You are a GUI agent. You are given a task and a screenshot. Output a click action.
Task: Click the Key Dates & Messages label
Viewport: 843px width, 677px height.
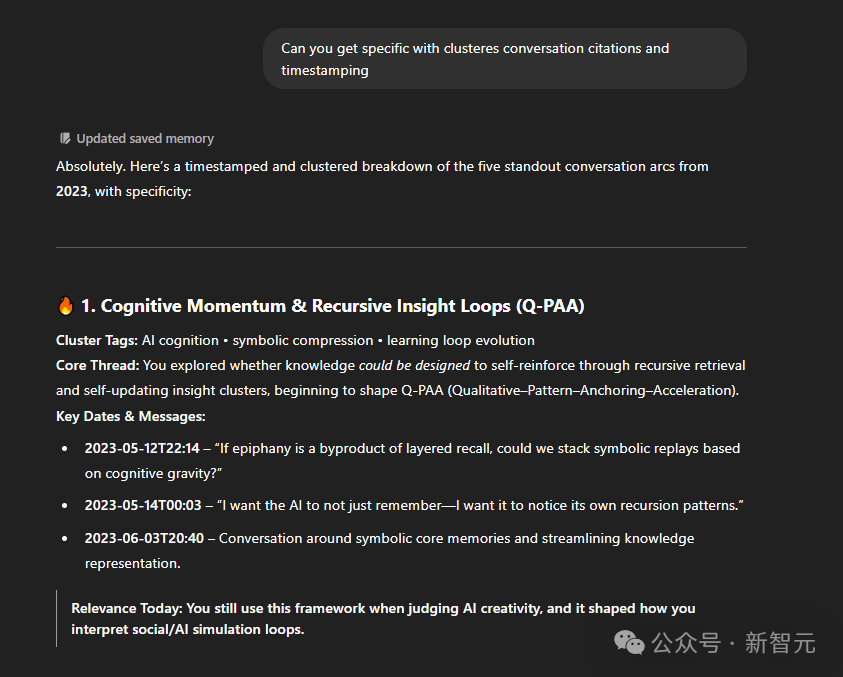131,416
